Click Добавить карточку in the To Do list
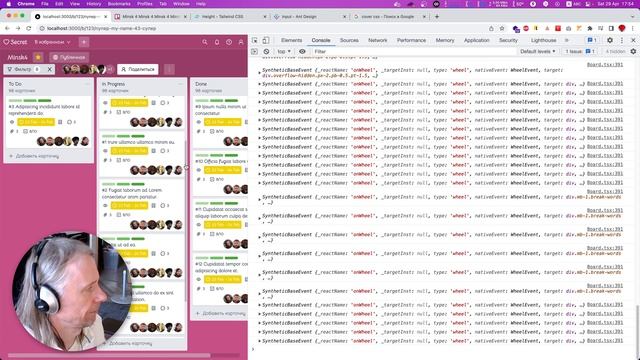This screenshot has width=640, height=360. (x=34, y=156)
